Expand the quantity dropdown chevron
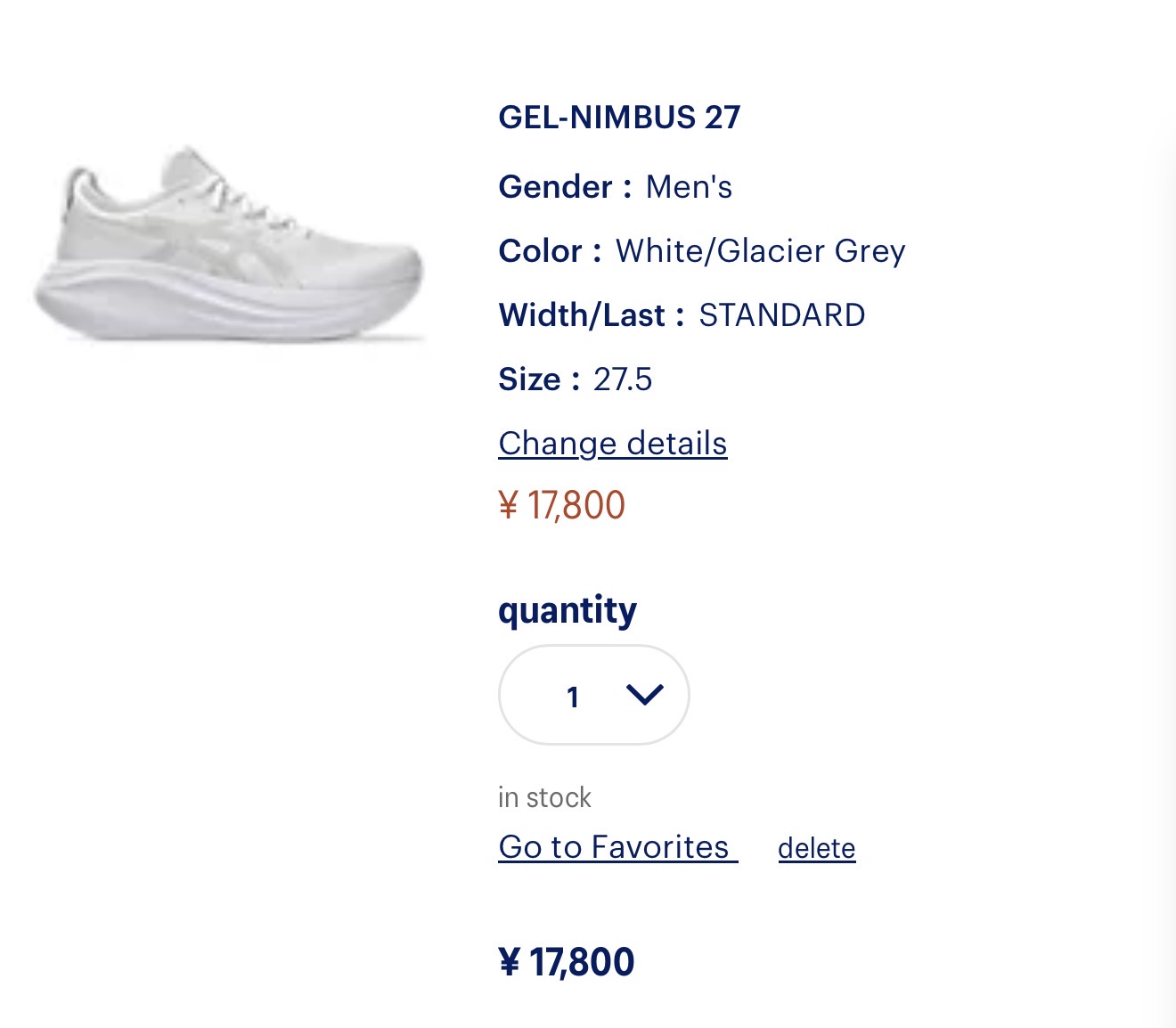 [644, 695]
